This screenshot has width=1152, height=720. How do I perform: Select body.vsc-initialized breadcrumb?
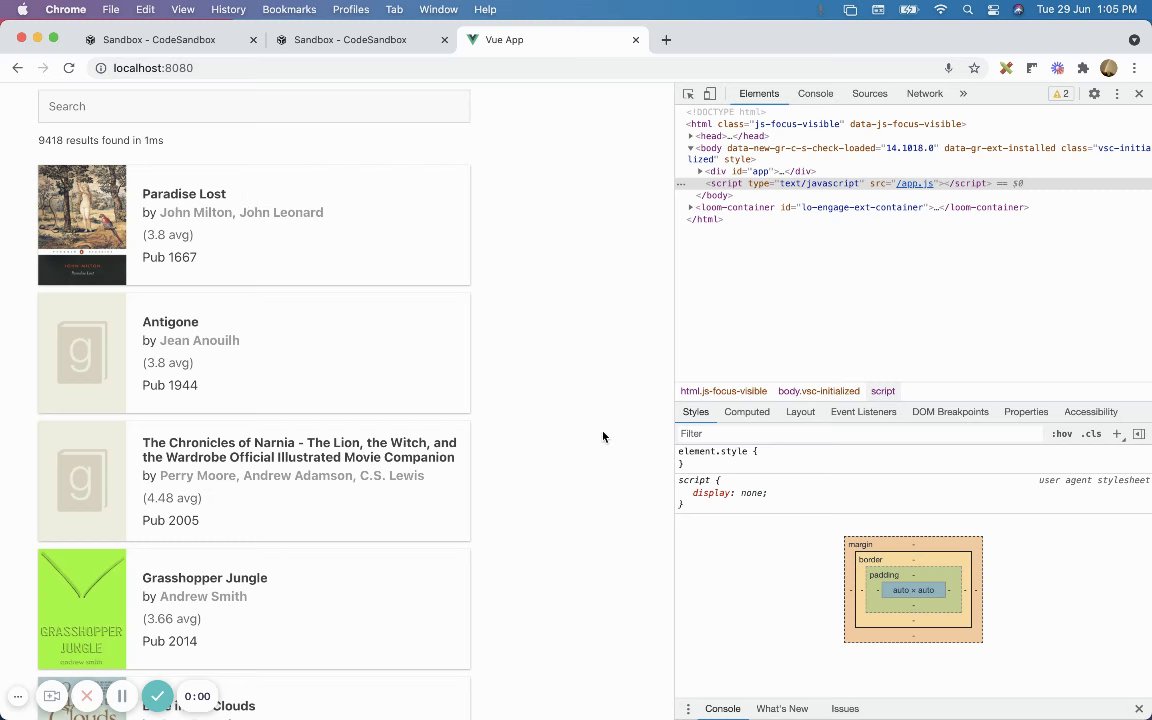pos(818,392)
